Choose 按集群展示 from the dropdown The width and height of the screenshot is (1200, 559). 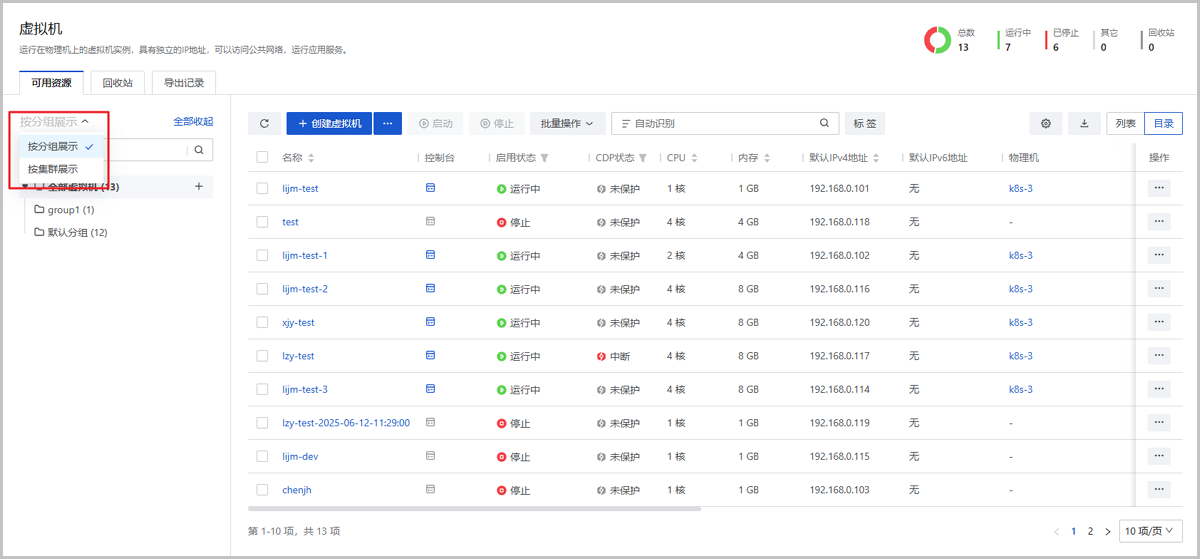(x=53, y=169)
